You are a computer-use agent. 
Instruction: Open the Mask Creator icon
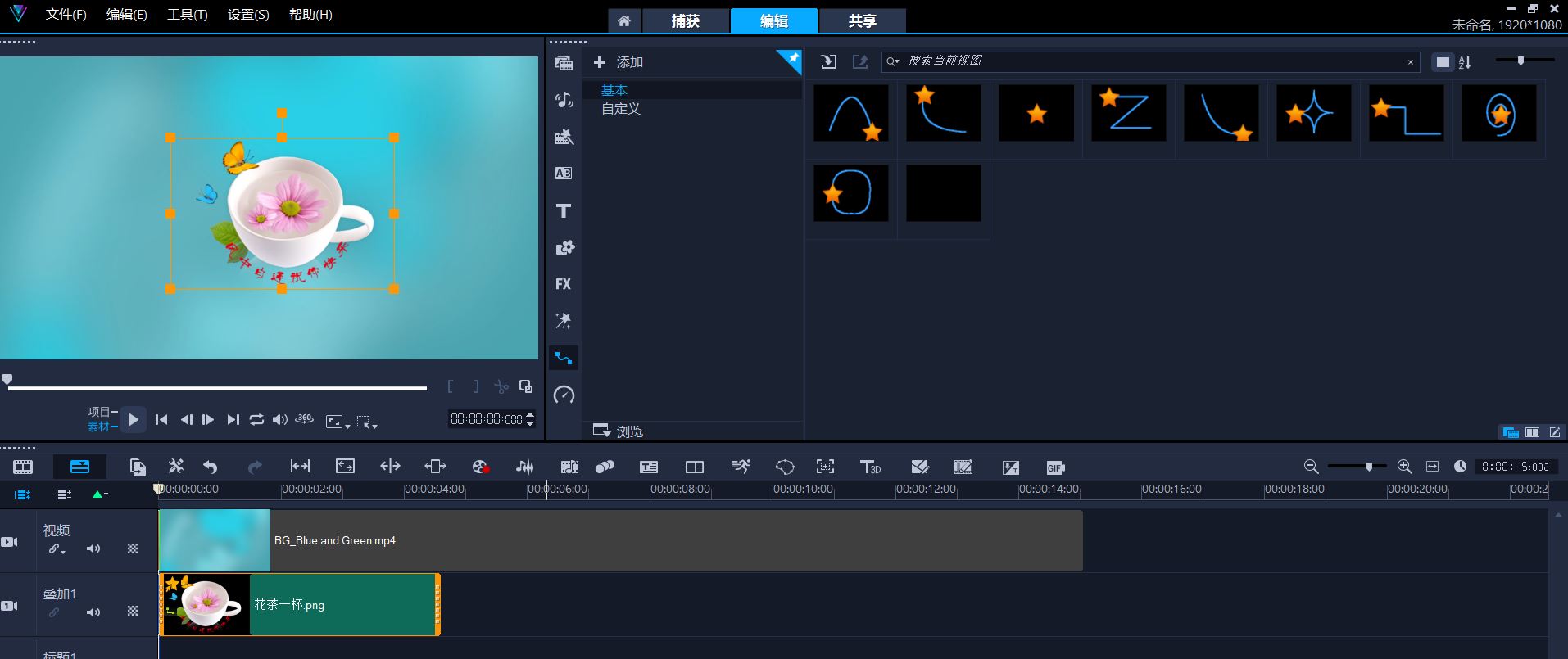(785, 467)
